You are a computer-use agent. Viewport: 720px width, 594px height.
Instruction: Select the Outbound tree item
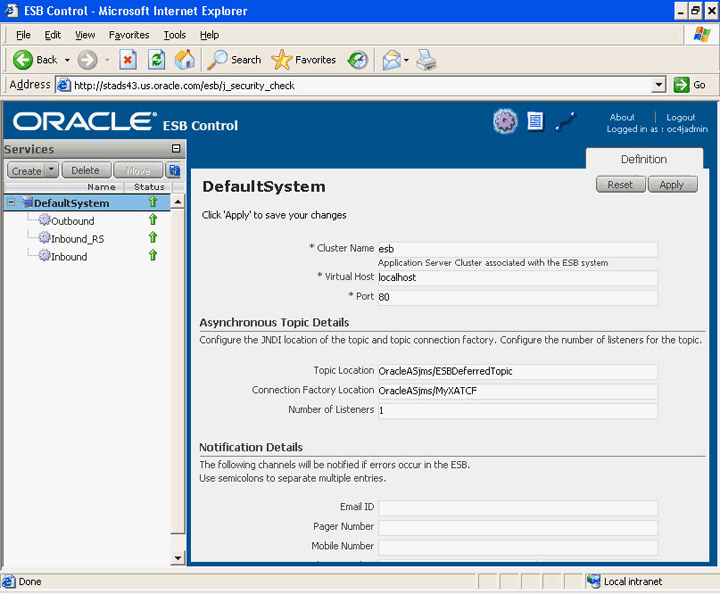(73, 221)
